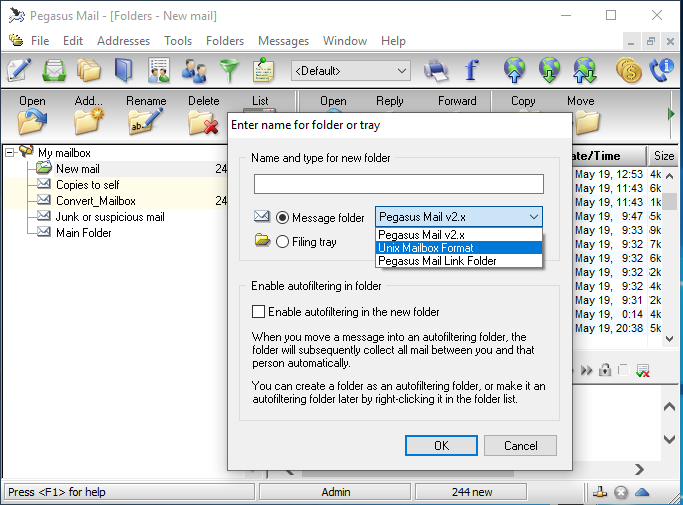The width and height of the screenshot is (683, 505).
Task: Open the Help menu
Action: pos(393,41)
